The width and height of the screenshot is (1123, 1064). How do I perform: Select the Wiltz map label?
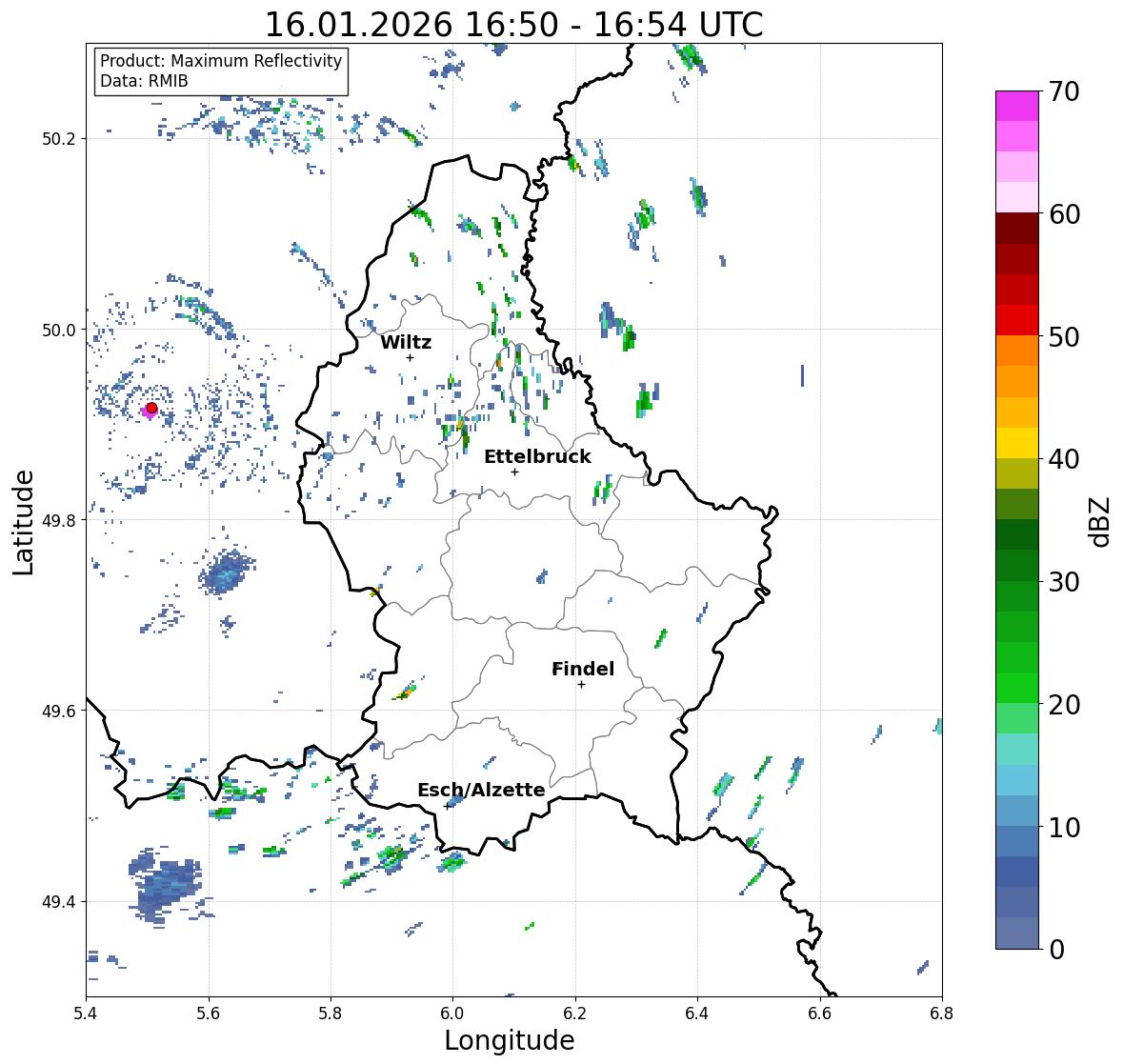(406, 342)
